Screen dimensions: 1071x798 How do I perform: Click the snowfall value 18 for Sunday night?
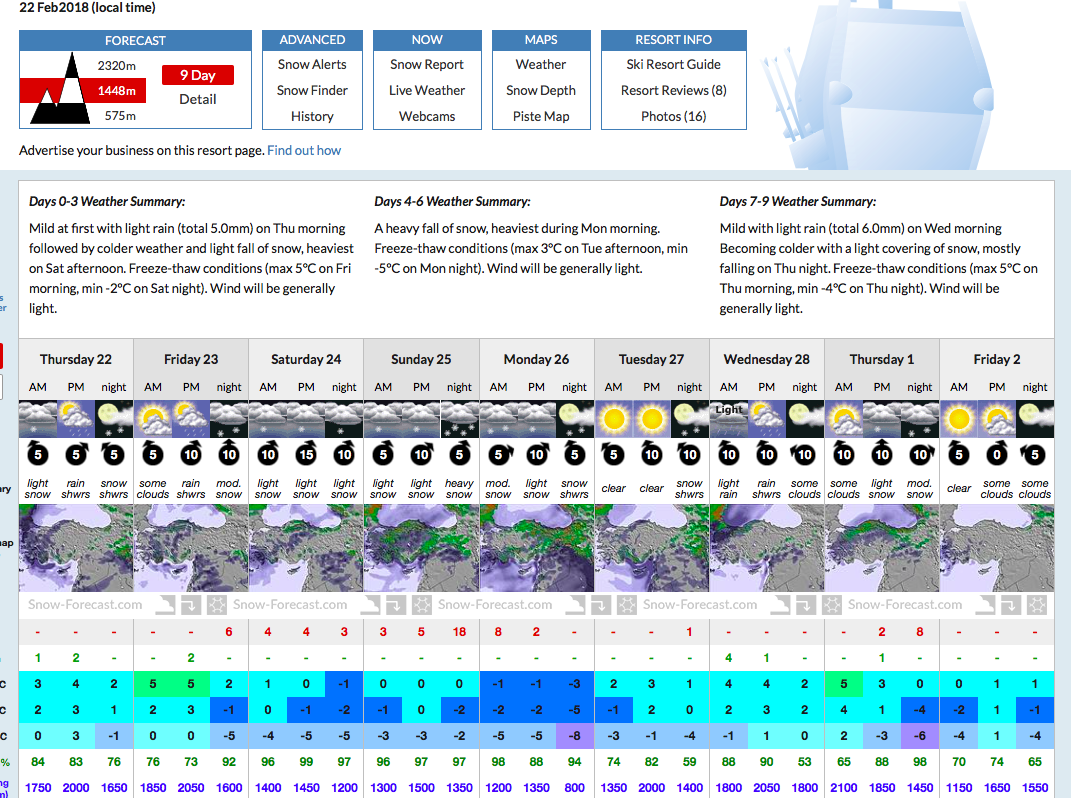click(x=459, y=632)
